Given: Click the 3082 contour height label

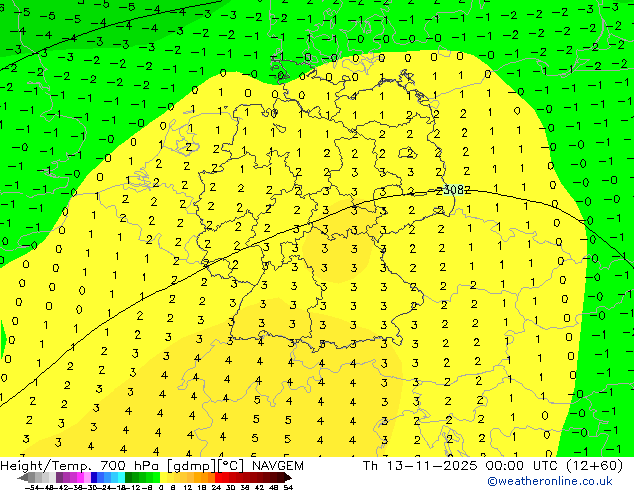Looking at the screenshot, I should 456,190.
